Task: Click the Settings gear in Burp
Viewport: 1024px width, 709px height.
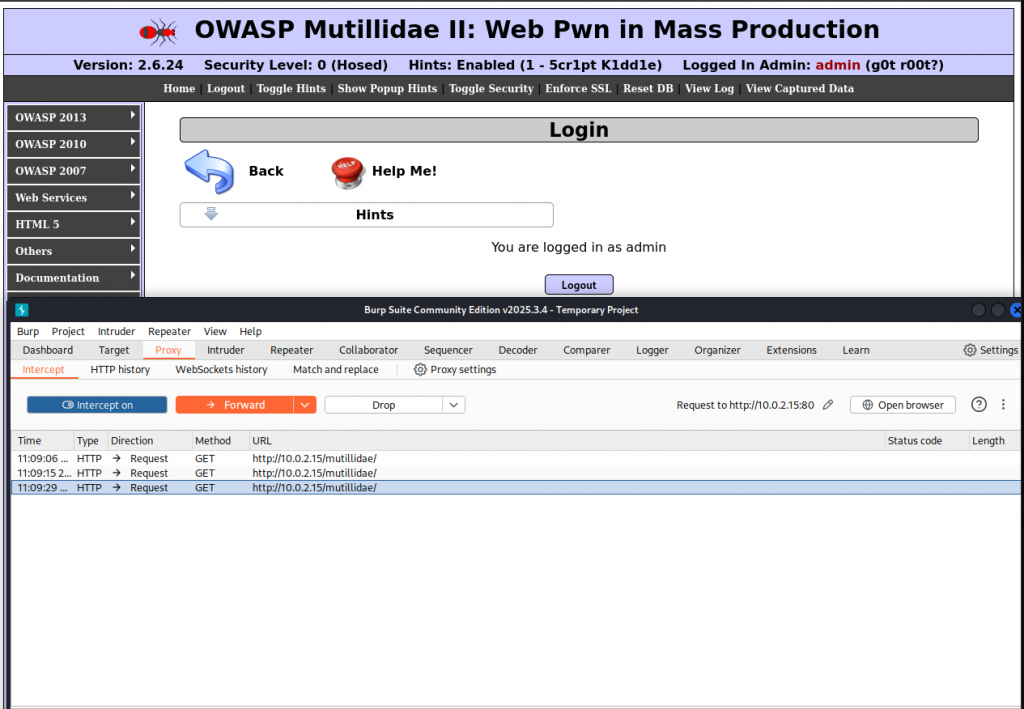Action: 991,350
